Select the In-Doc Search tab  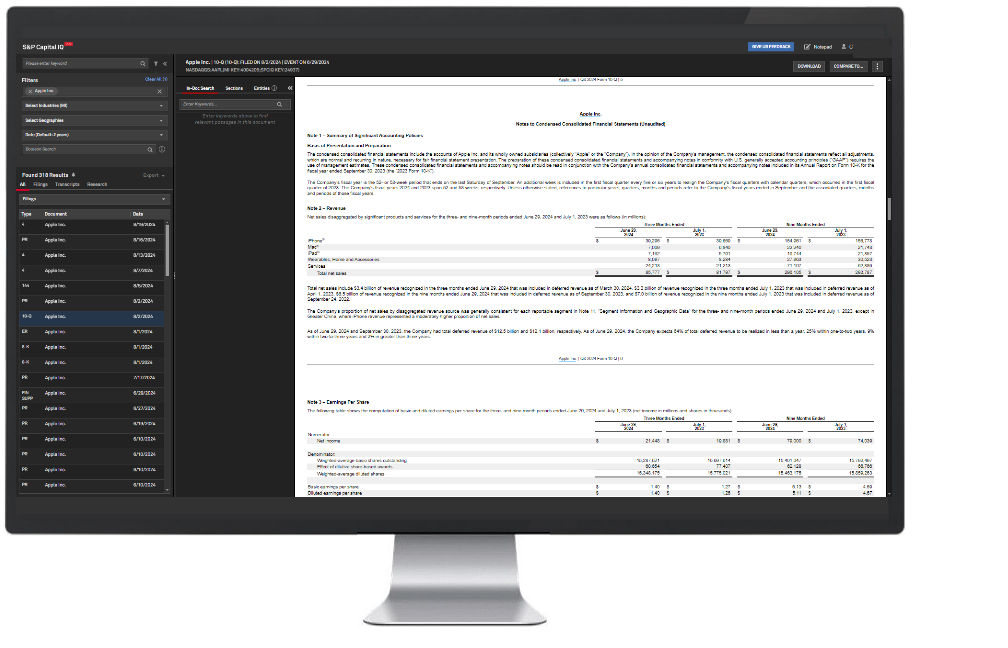pos(200,88)
